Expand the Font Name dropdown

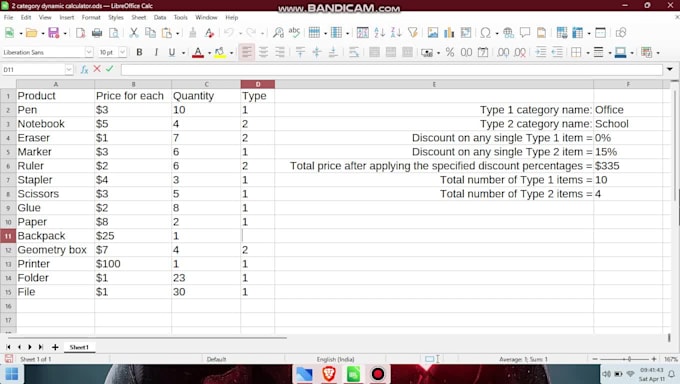tap(88, 52)
